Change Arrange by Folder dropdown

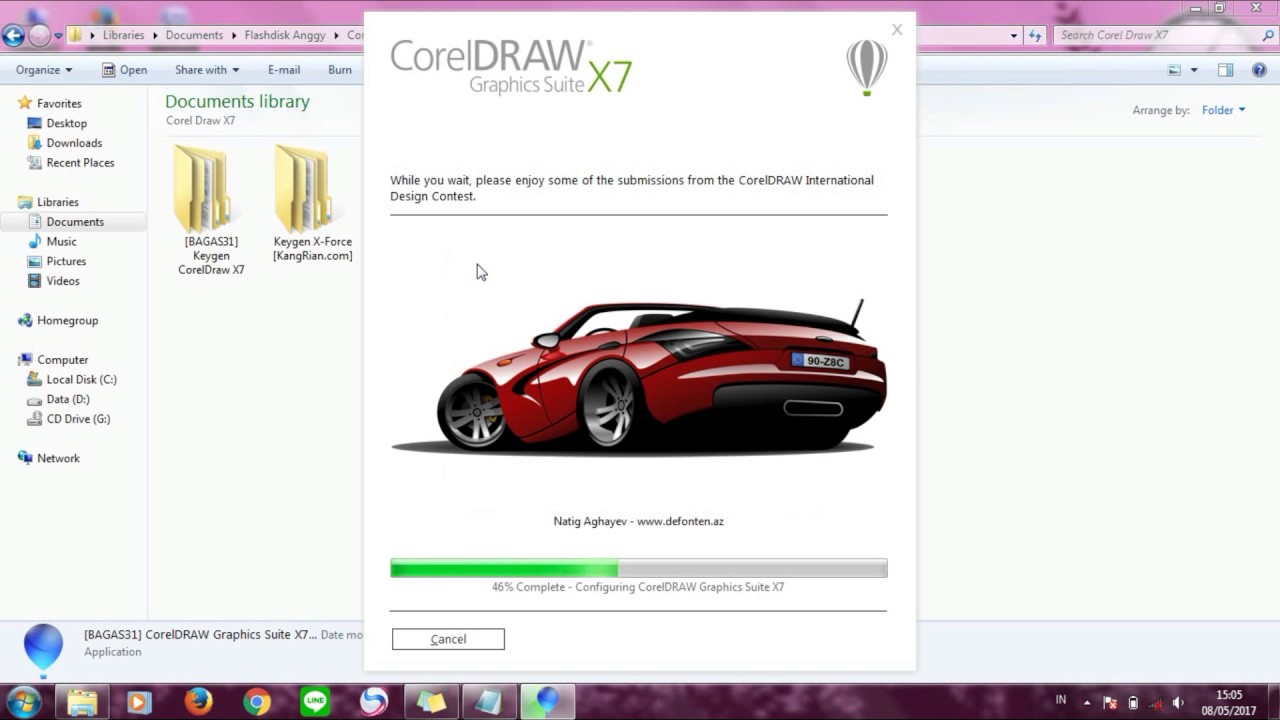1224,110
